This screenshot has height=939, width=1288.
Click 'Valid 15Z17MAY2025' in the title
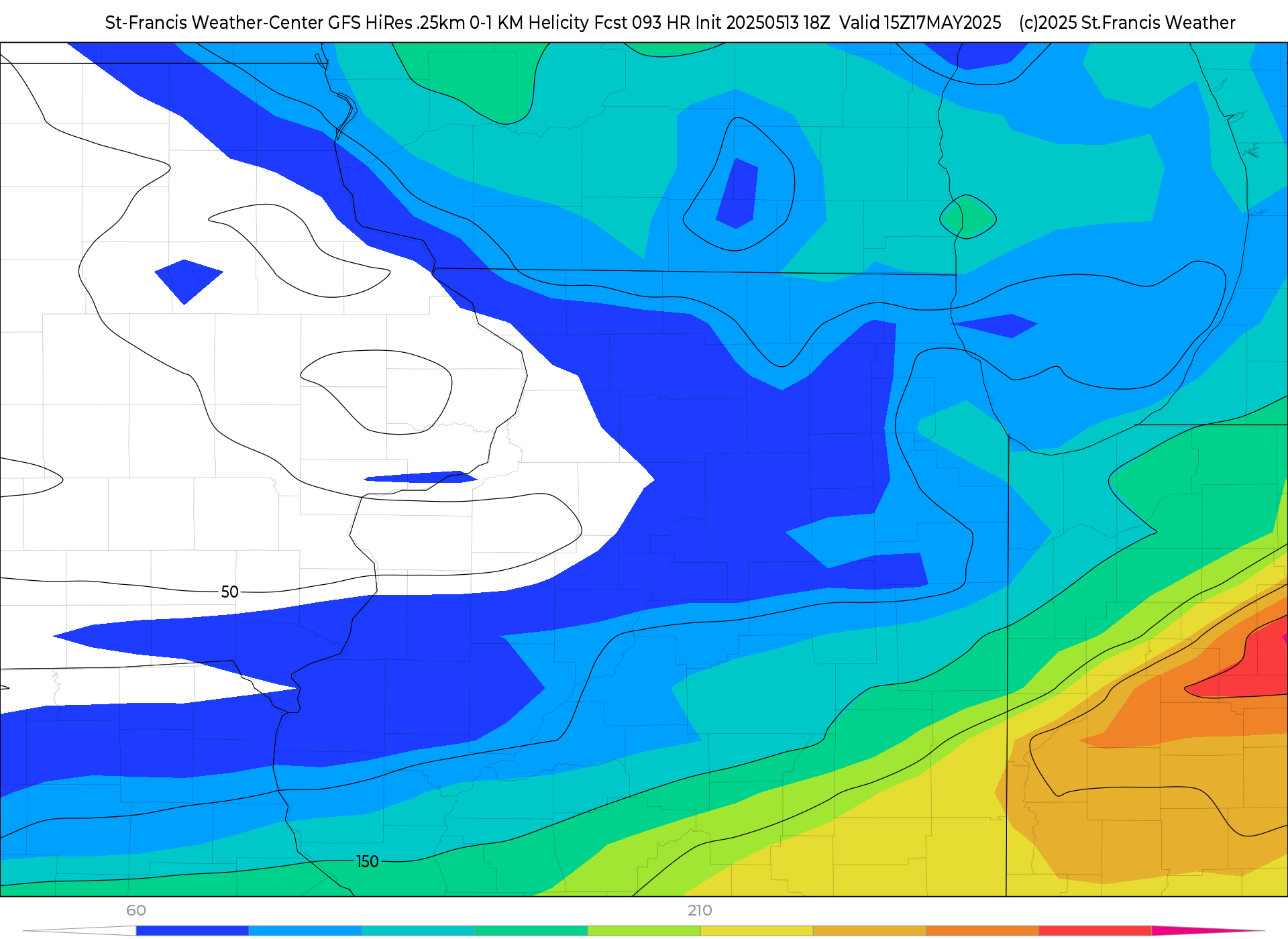[920, 23]
